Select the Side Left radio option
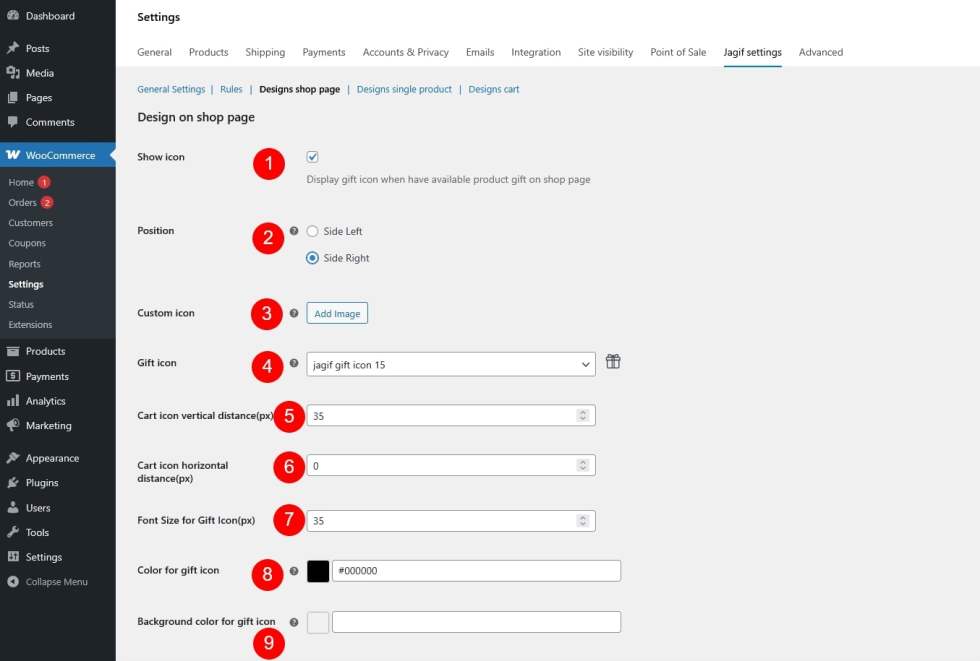The width and height of the screenshot is (980, 661). point(313,231)
